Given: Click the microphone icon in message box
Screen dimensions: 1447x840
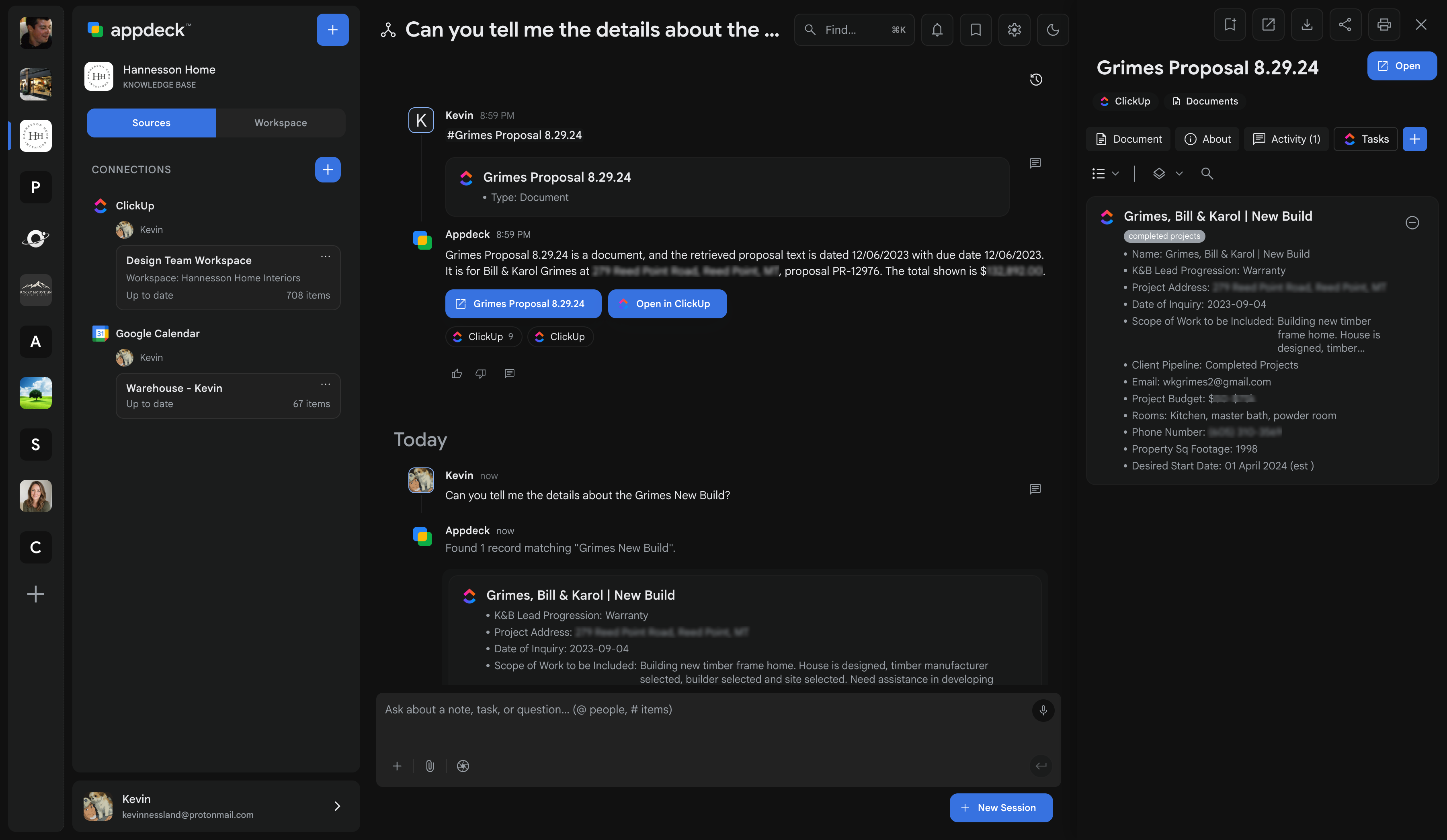Looking at the screenshot, I should tap(1043, 710).
